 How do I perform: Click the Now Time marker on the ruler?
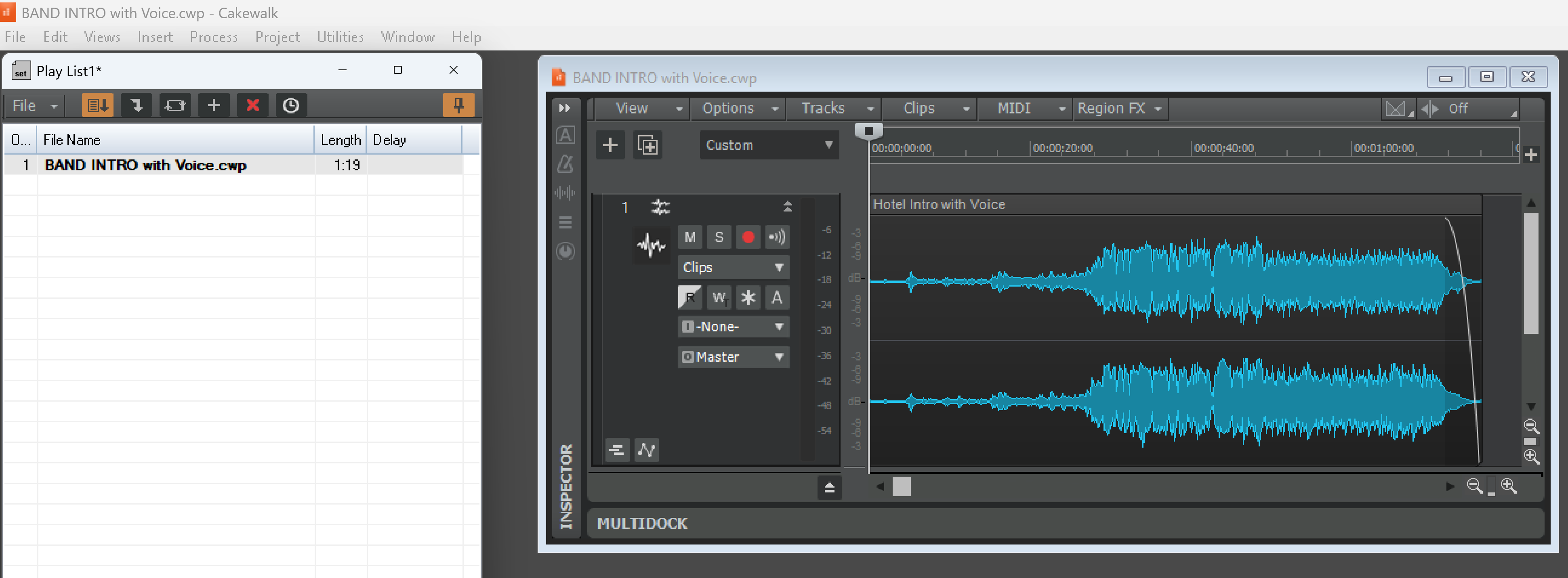tap(868, 131)
